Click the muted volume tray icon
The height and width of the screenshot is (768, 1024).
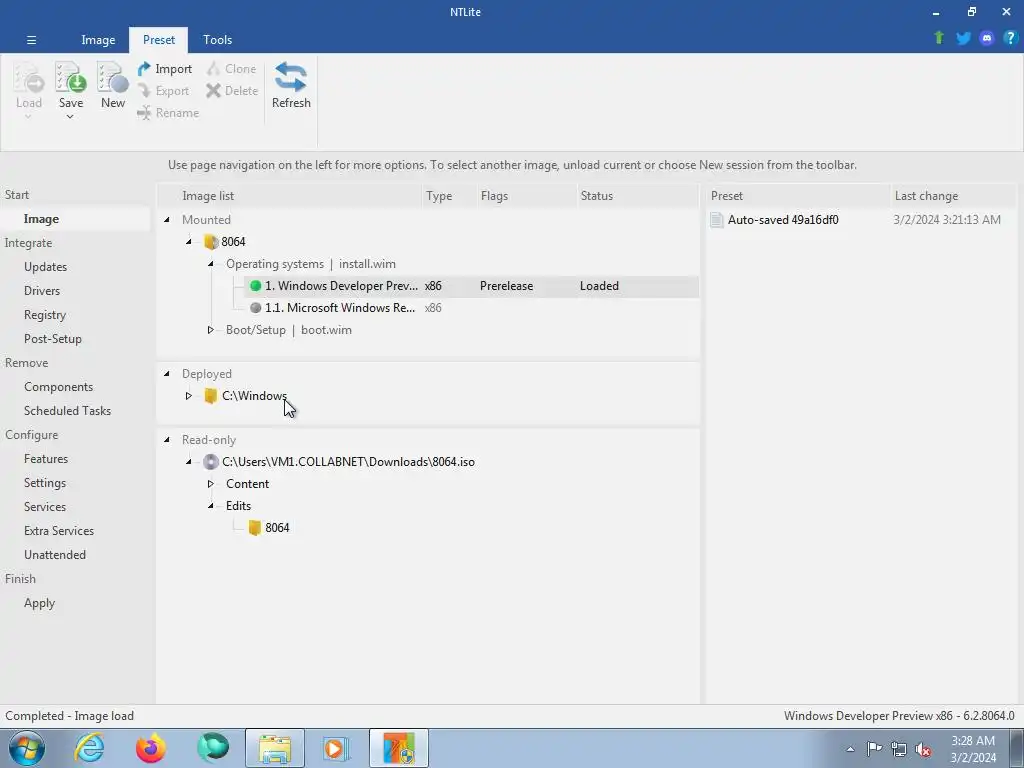click(x=923, y=749)
